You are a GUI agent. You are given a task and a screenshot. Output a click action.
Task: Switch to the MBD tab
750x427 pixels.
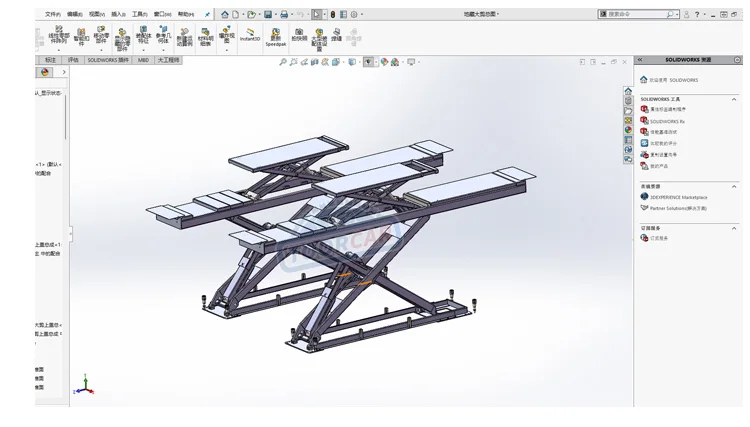[143, 60]
